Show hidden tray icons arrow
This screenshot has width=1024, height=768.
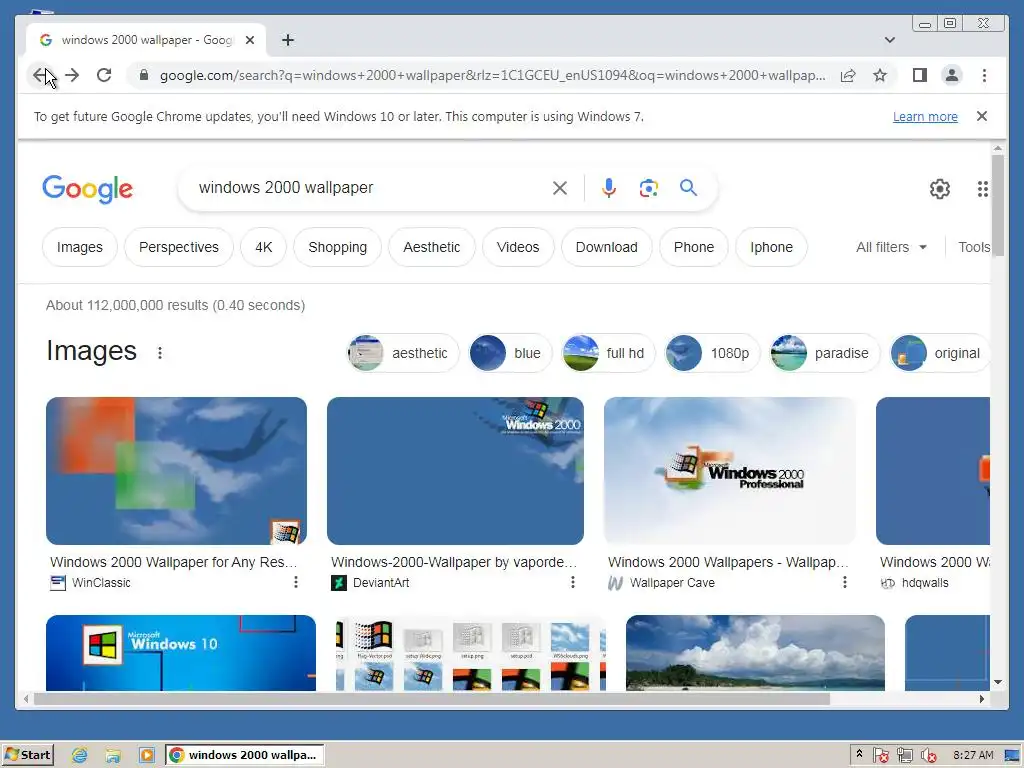[x=859, y=754]
